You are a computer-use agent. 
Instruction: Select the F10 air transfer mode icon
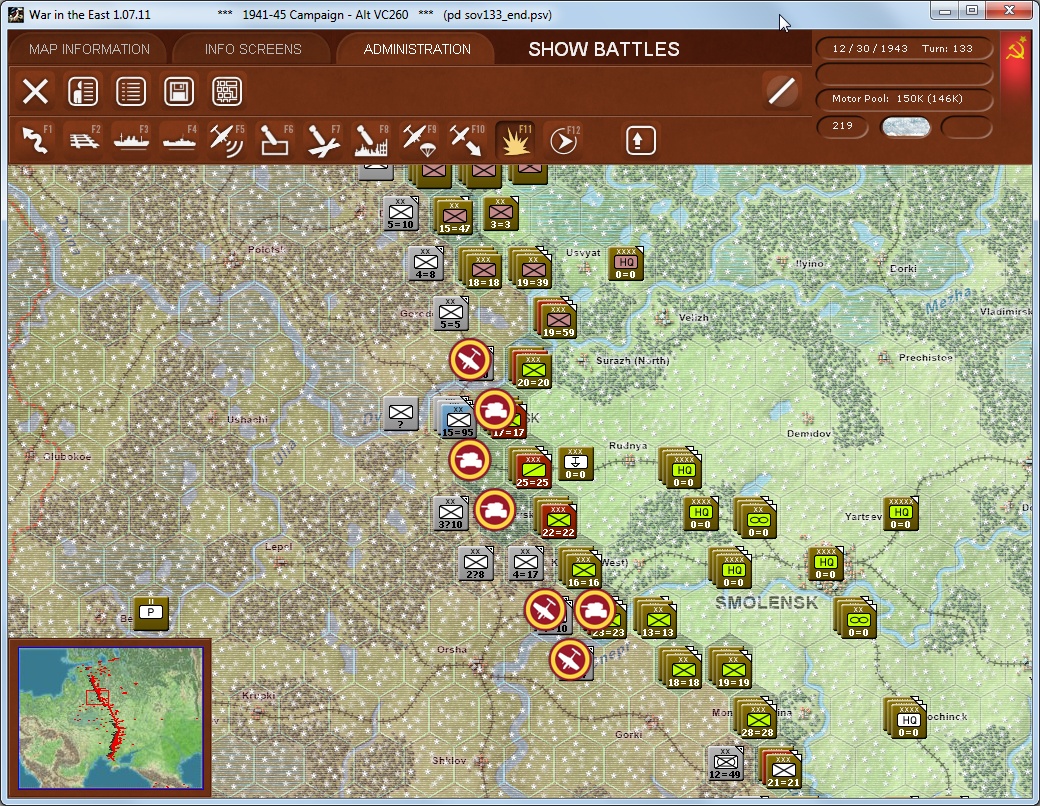pos(467,140)
